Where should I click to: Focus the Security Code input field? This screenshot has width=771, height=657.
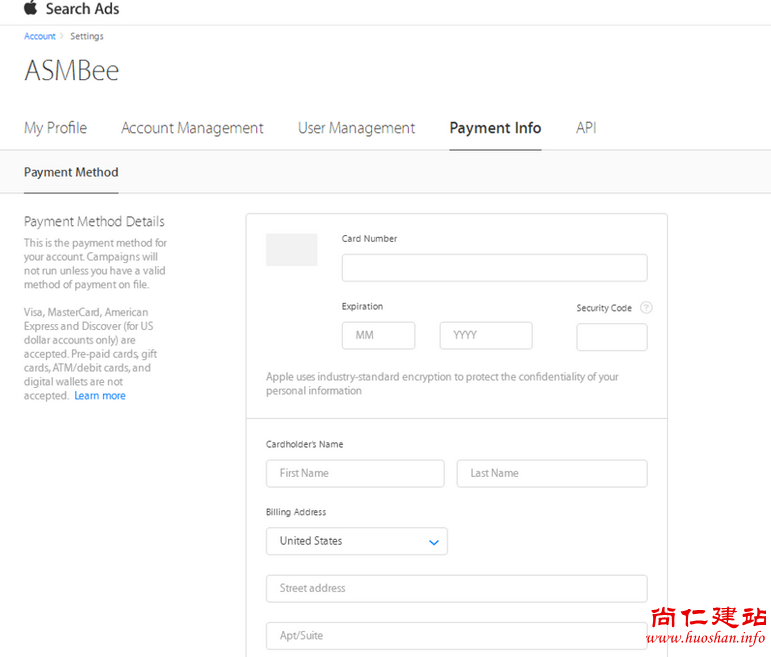click(x=612, y=337)
